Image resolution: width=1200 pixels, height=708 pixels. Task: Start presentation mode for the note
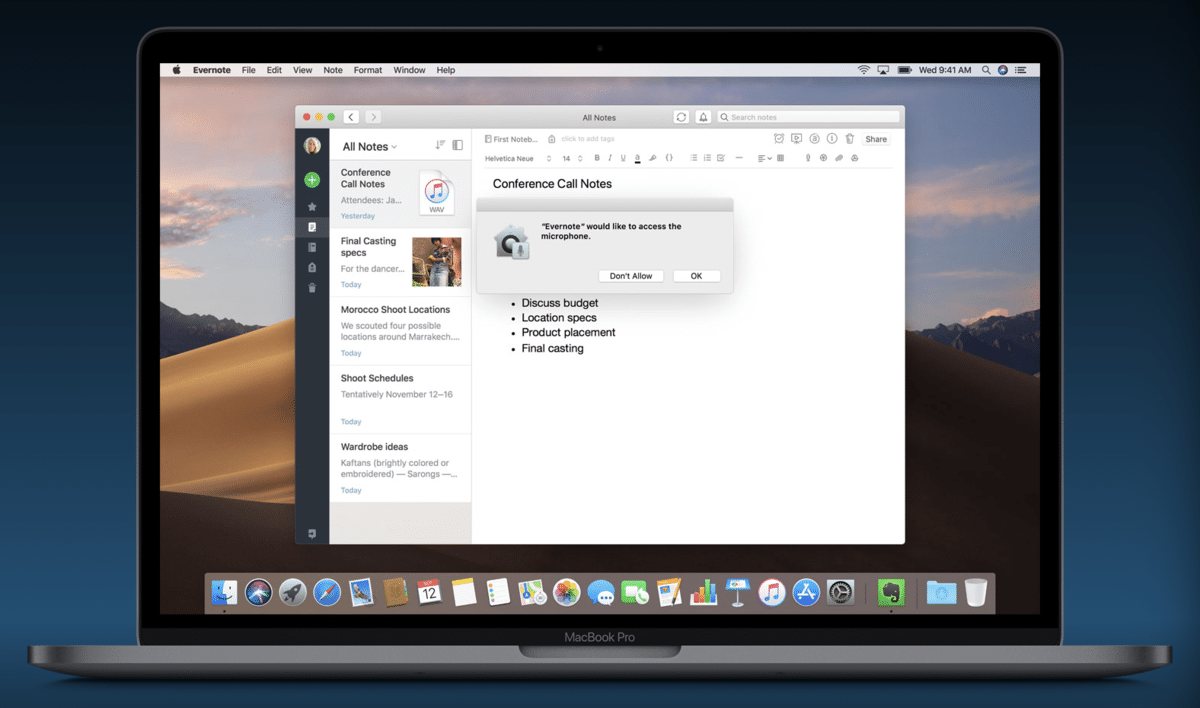[x=797, y=139]
